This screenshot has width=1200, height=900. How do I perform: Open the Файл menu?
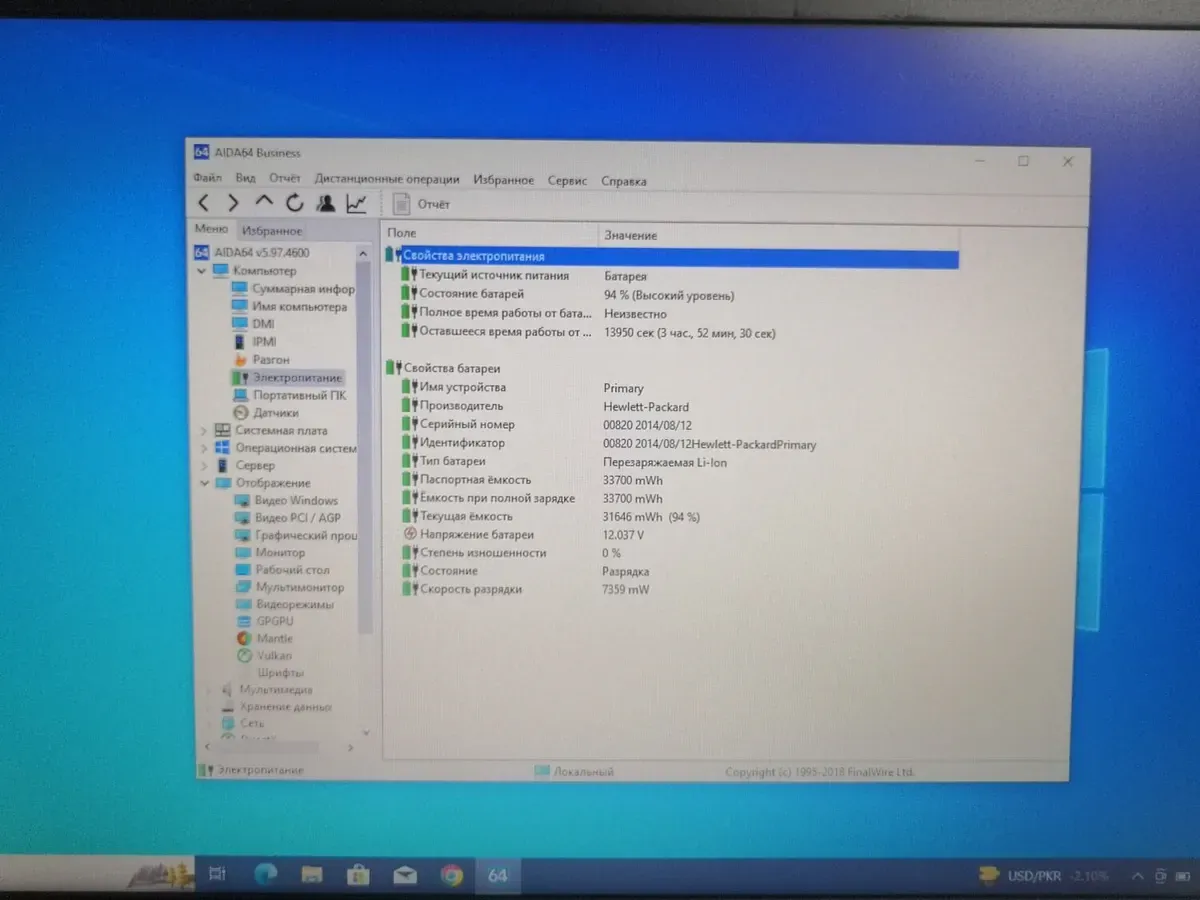(208, 178)
